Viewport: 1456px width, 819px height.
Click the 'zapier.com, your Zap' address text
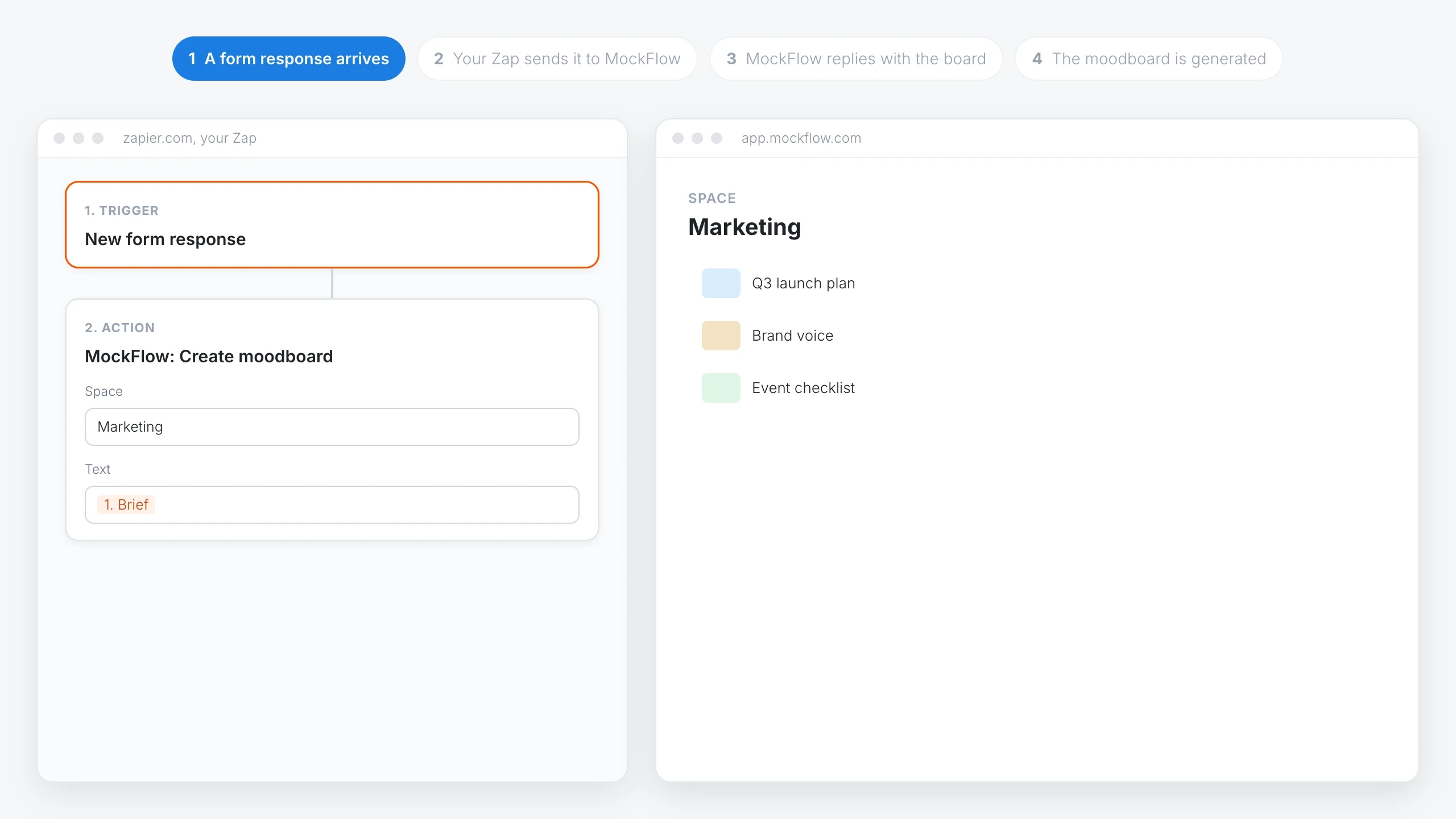[x=189, y=138]
